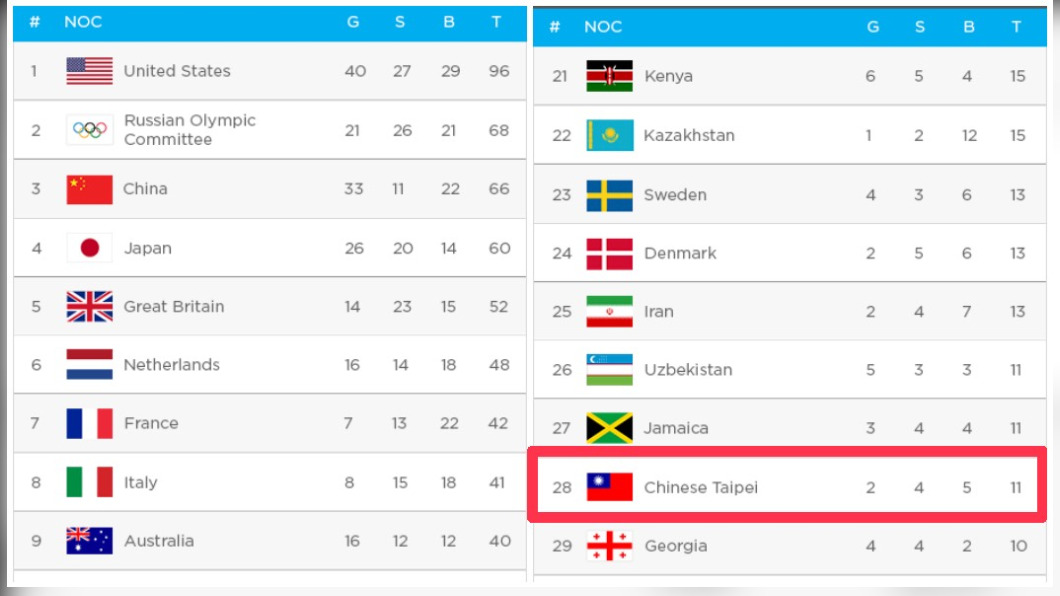Sort by G column in left table
1060x596 pixels.
click(353, 22)
